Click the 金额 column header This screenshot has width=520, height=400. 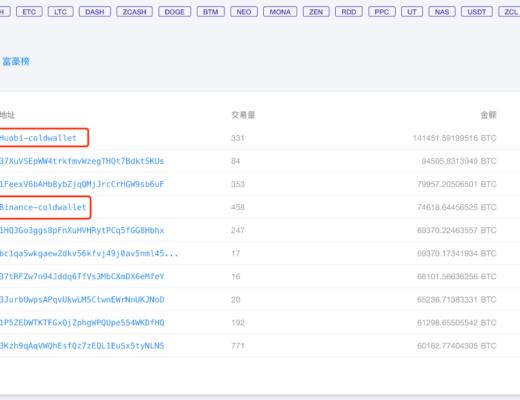[488, 115]
